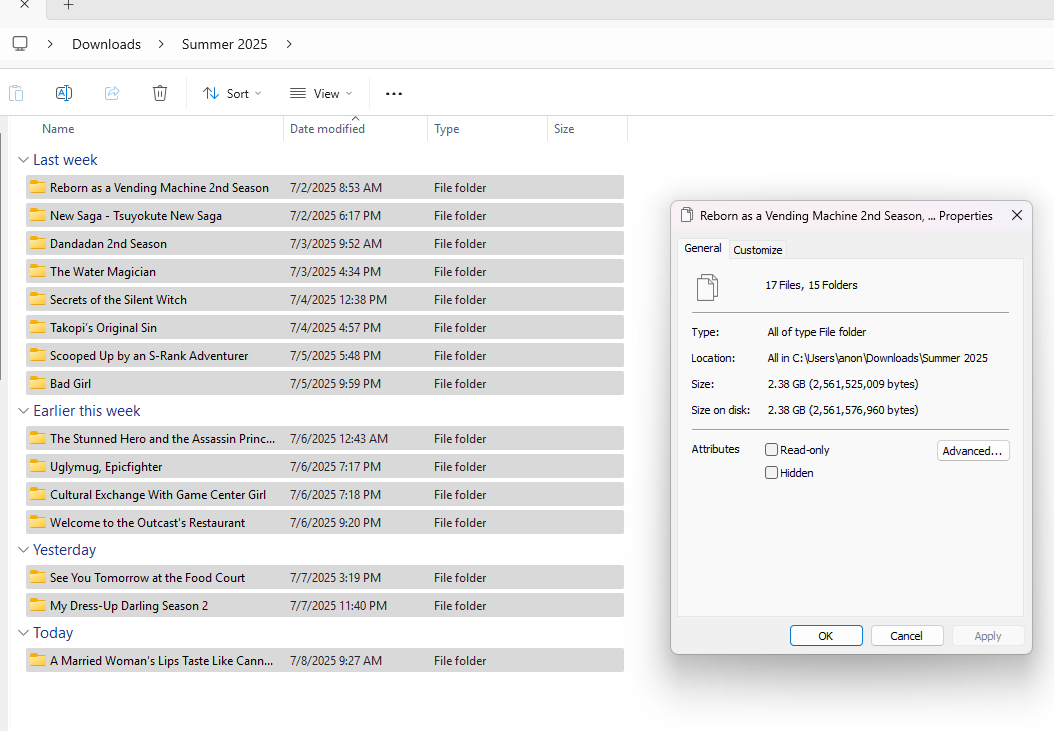Image resolution: width=1054 pixels, height=731 pixels.
Task: Click the folder icon for Uglymug, Epicfighter
Action: click(x=38, y=467)
